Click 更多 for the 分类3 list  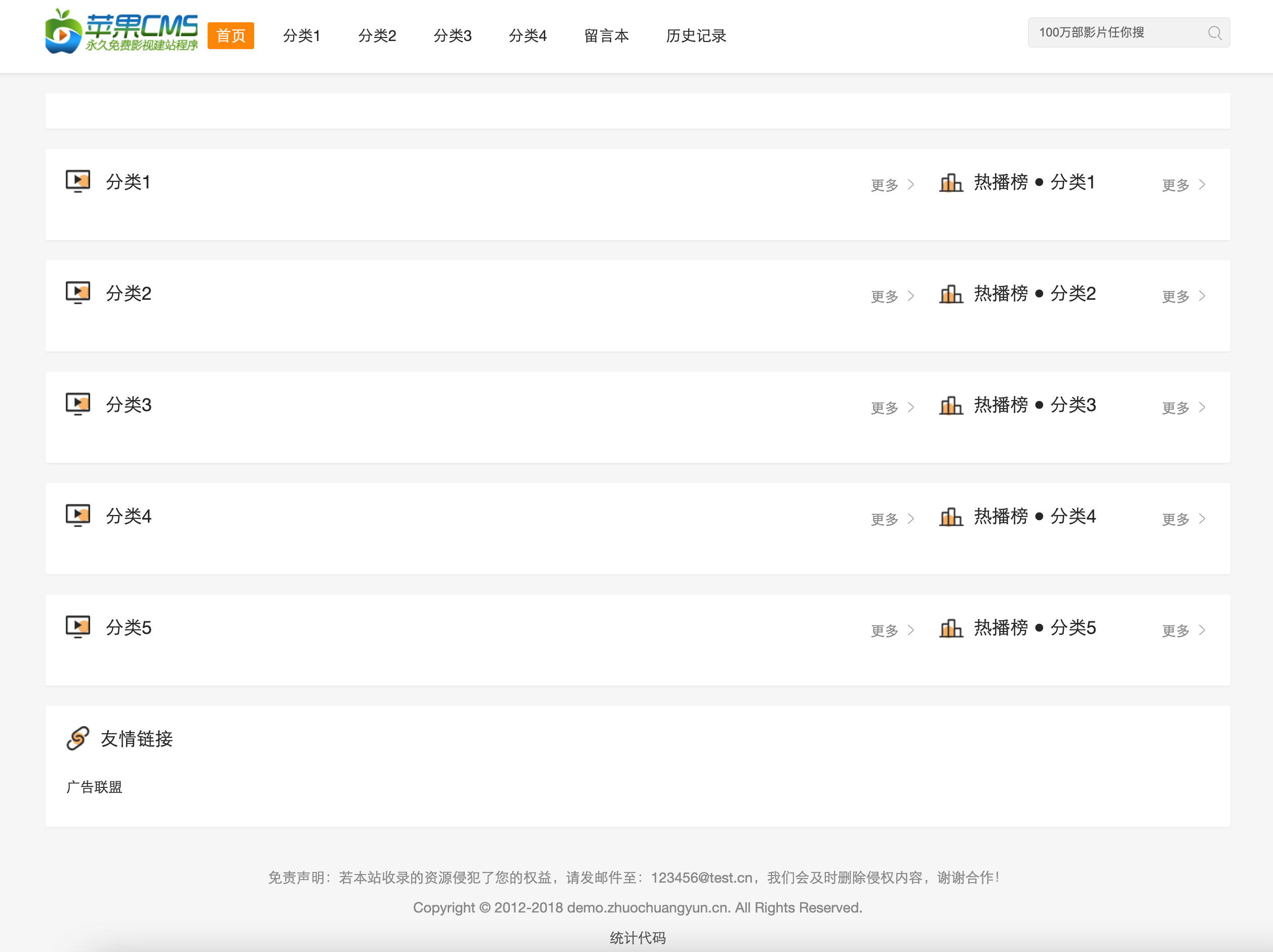892,408
